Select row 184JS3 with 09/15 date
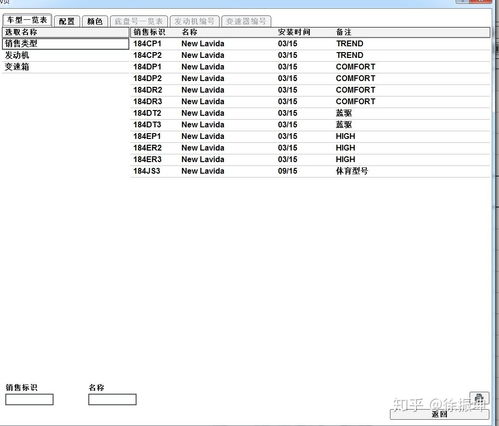 pyautogui.click(x=310, y=171)
